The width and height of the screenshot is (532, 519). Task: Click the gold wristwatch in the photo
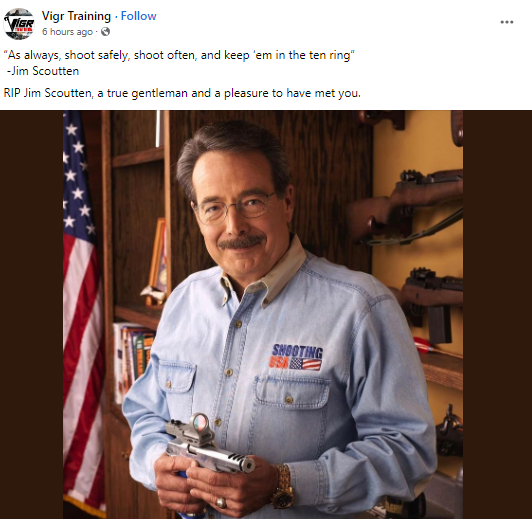[x=283, y=486]
